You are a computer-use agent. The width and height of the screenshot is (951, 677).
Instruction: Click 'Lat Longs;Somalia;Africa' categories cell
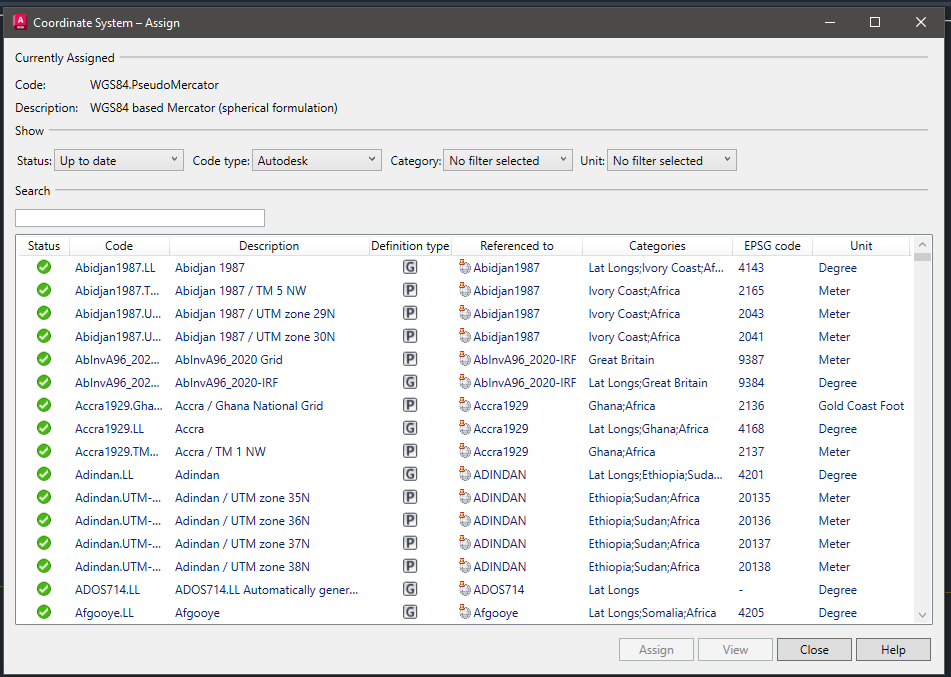click(x=652, y=613)
